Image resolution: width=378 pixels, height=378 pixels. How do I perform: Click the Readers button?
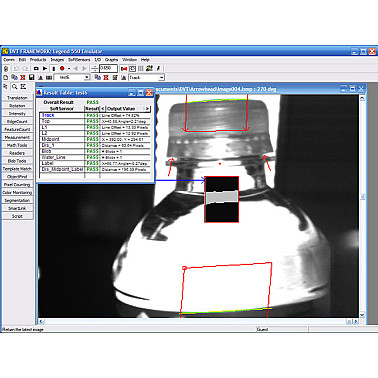(17, 153)
